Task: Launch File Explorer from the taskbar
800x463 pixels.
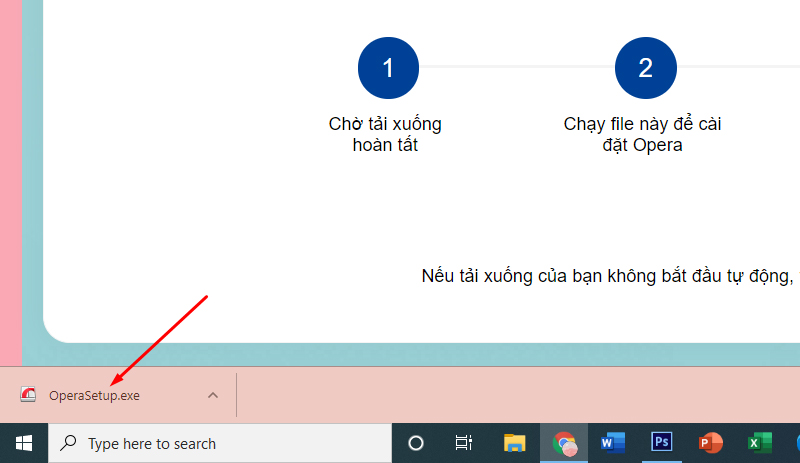Action: (x=514, y=443)
